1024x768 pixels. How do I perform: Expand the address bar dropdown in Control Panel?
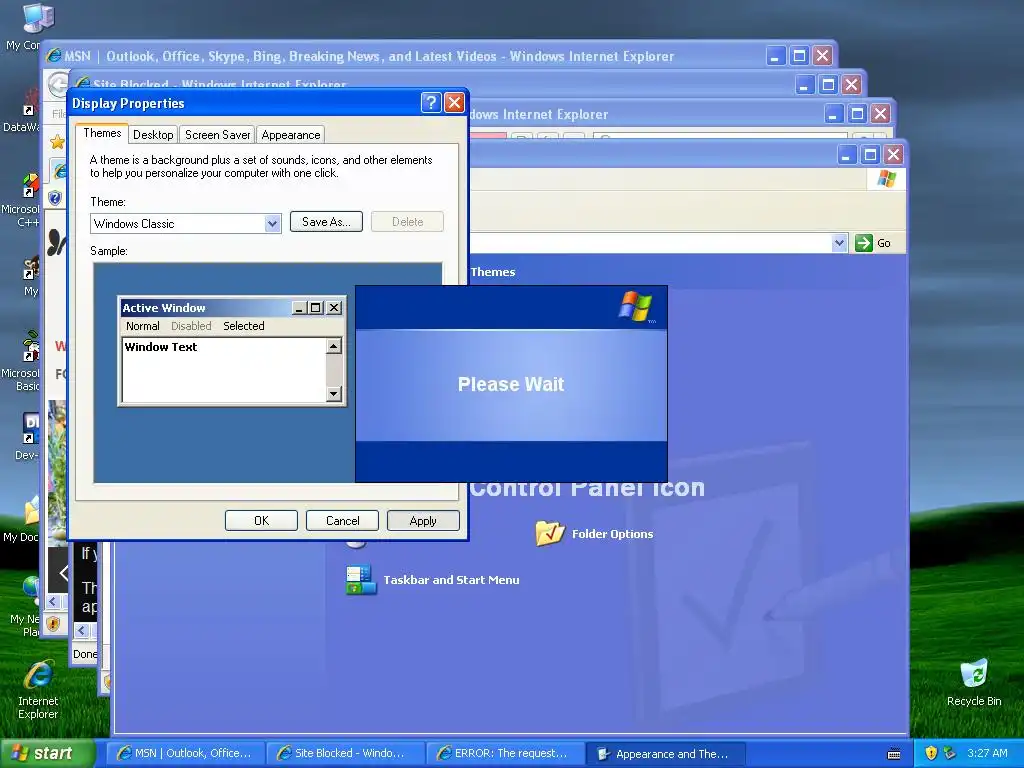click(839, 243)
